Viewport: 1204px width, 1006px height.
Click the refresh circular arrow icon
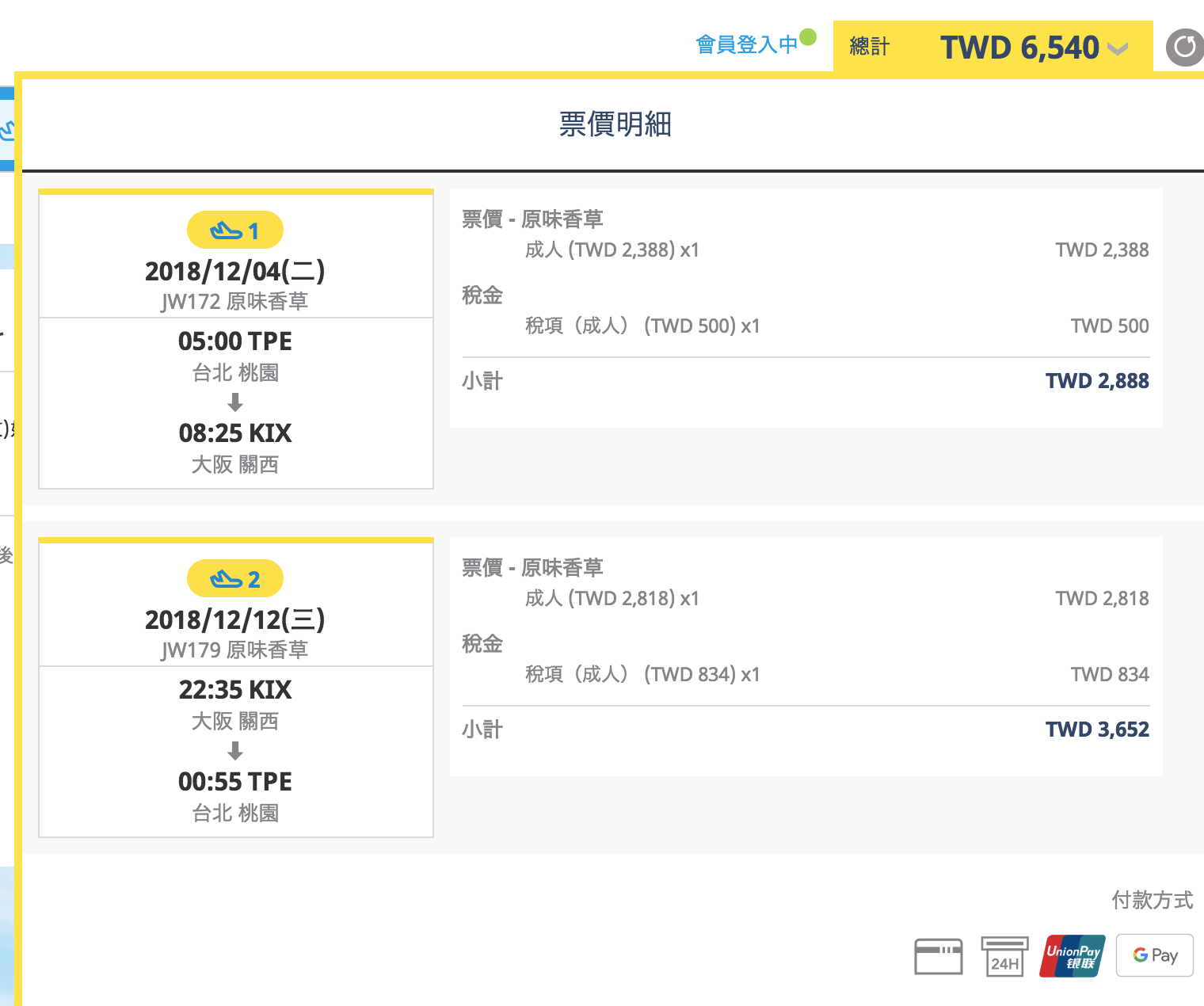(1185, 47)
